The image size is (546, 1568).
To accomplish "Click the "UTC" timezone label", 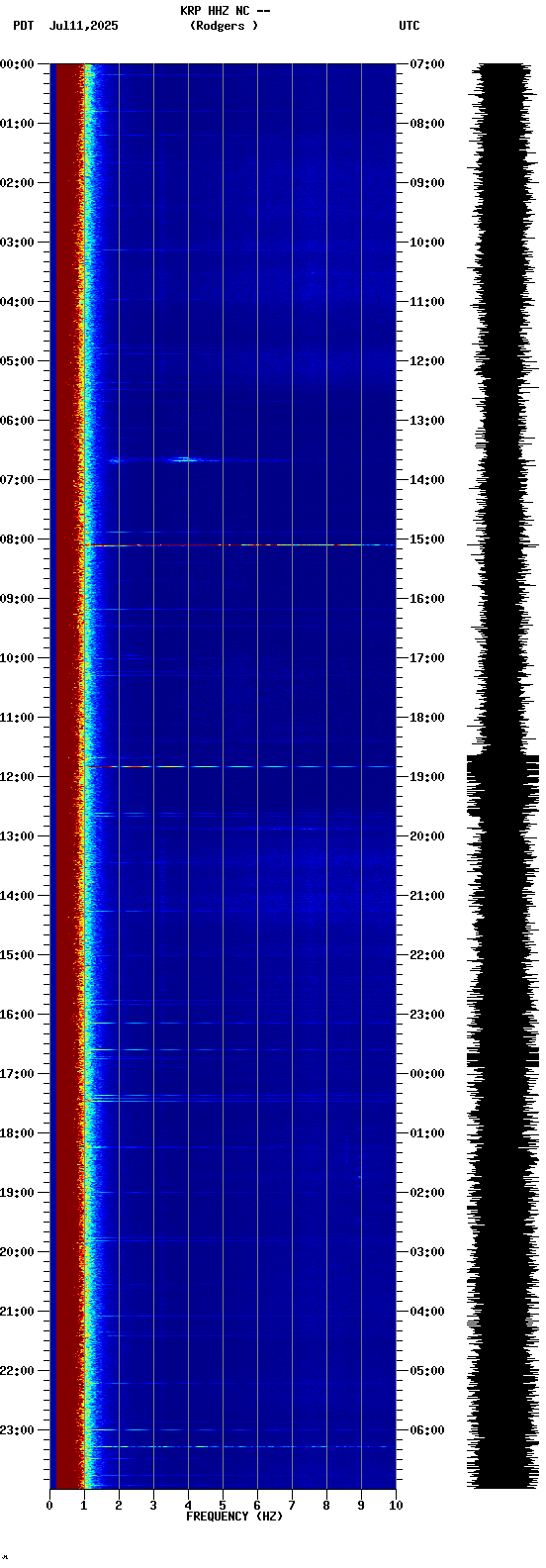I will 409,26.
